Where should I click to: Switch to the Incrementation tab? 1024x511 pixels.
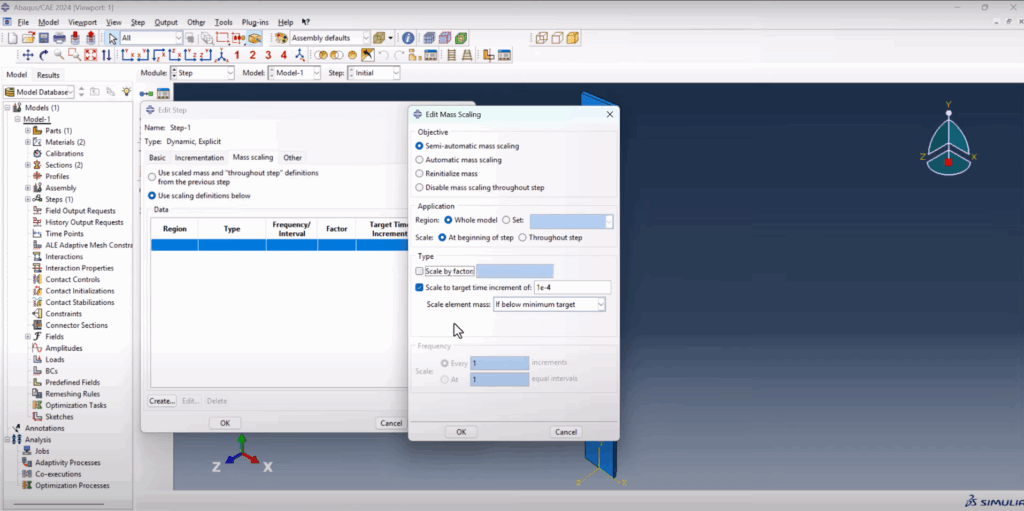[199, 157]
